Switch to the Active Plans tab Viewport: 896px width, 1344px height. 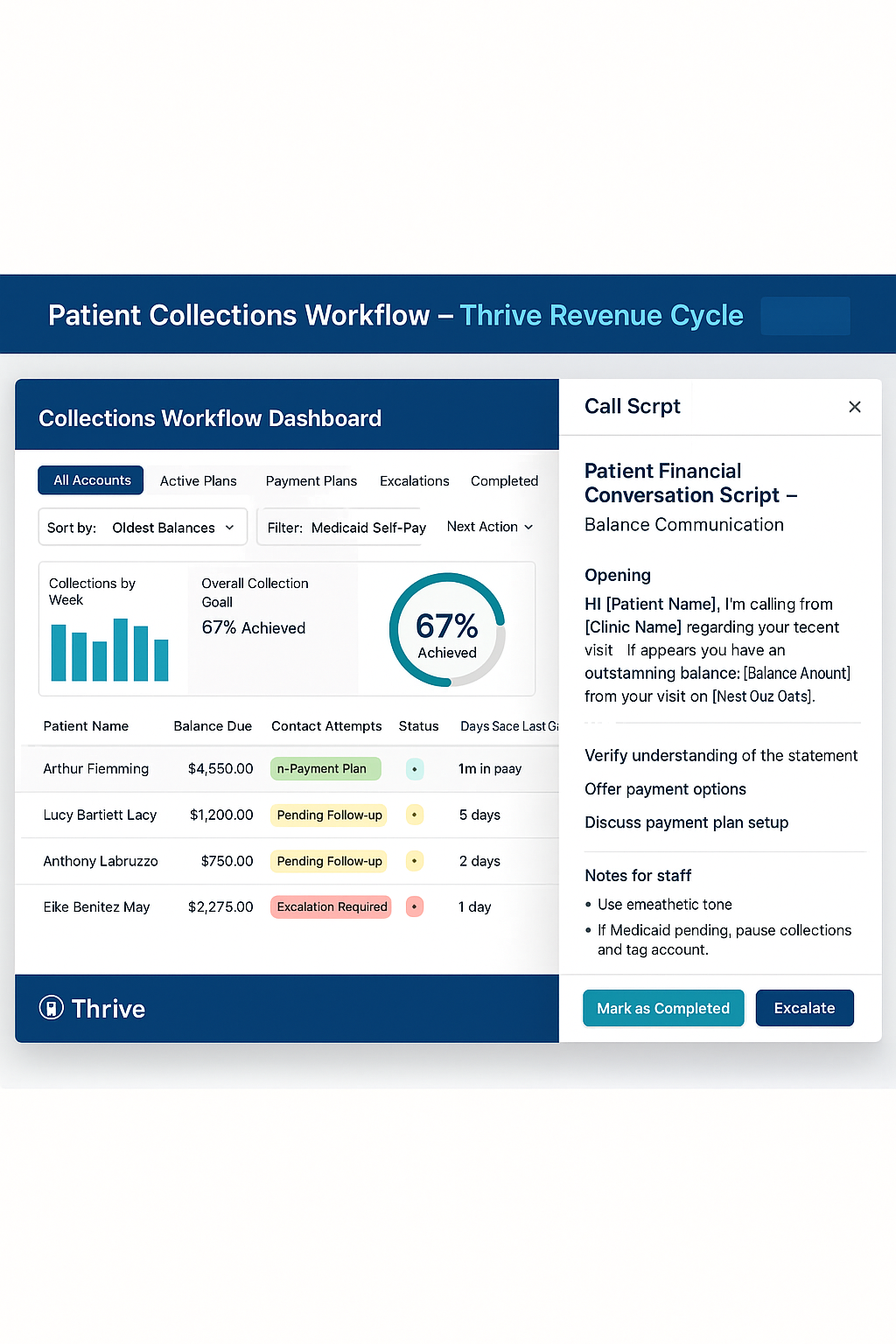pyautogui.click(x=199, y=481)
